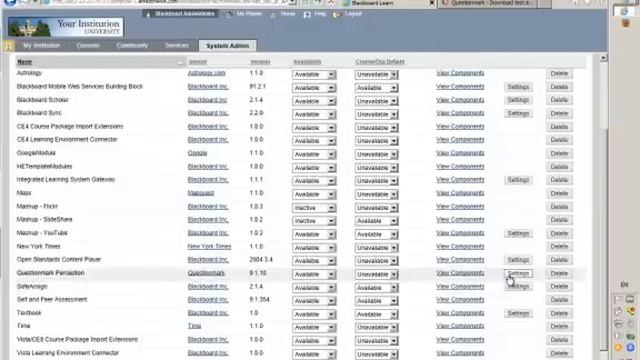640x360 pixels.
Task: Click Settings for Blackboard Mobile Web Services
Action: tap(518, 87)
